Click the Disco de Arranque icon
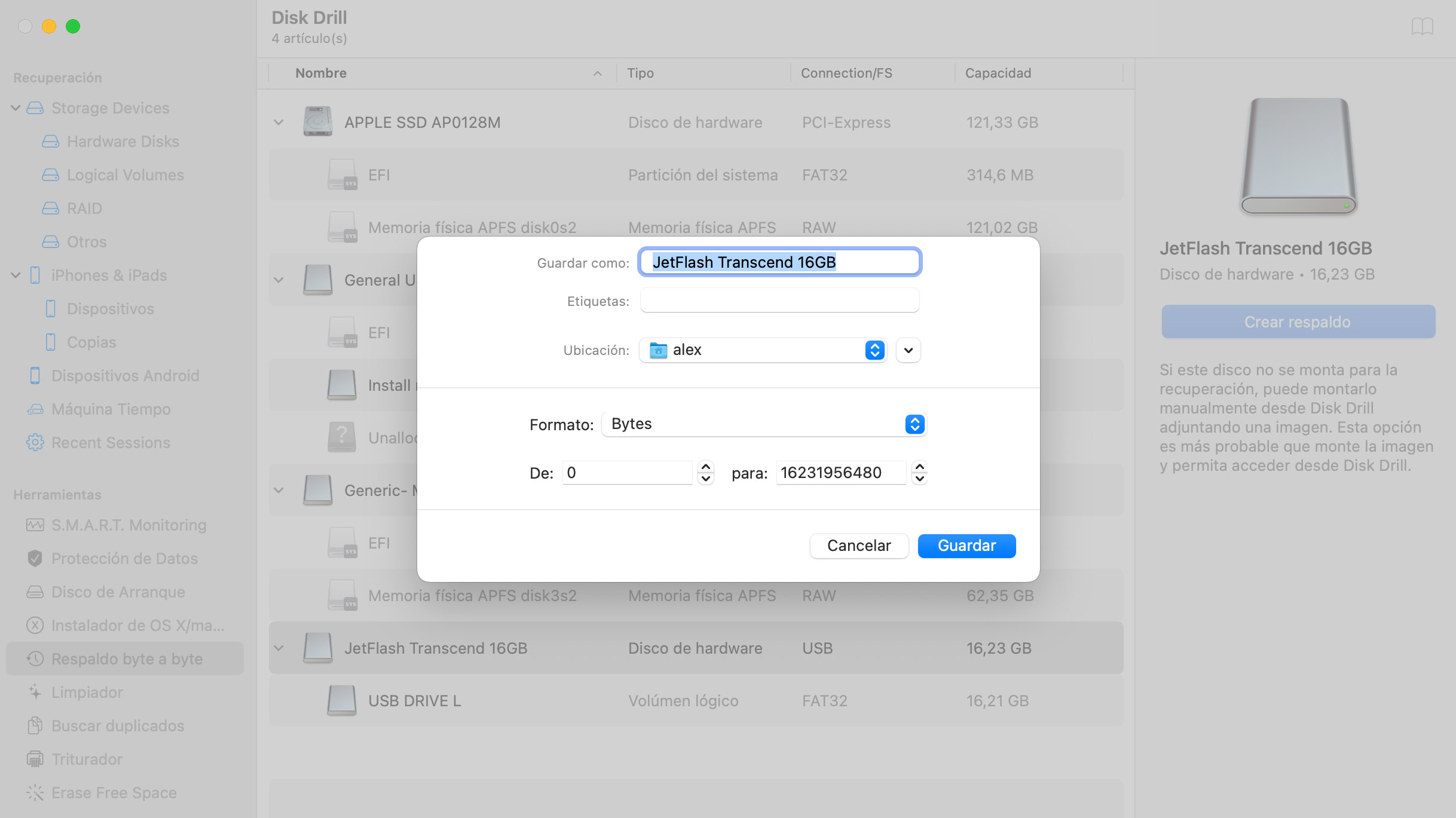This screenshot has width=1456, height=818. [35, 592]
